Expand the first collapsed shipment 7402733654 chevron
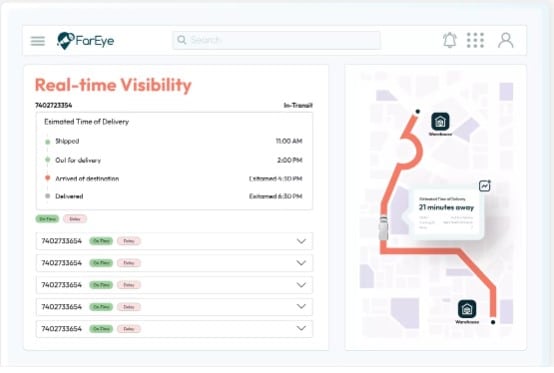 pos(301,241)
